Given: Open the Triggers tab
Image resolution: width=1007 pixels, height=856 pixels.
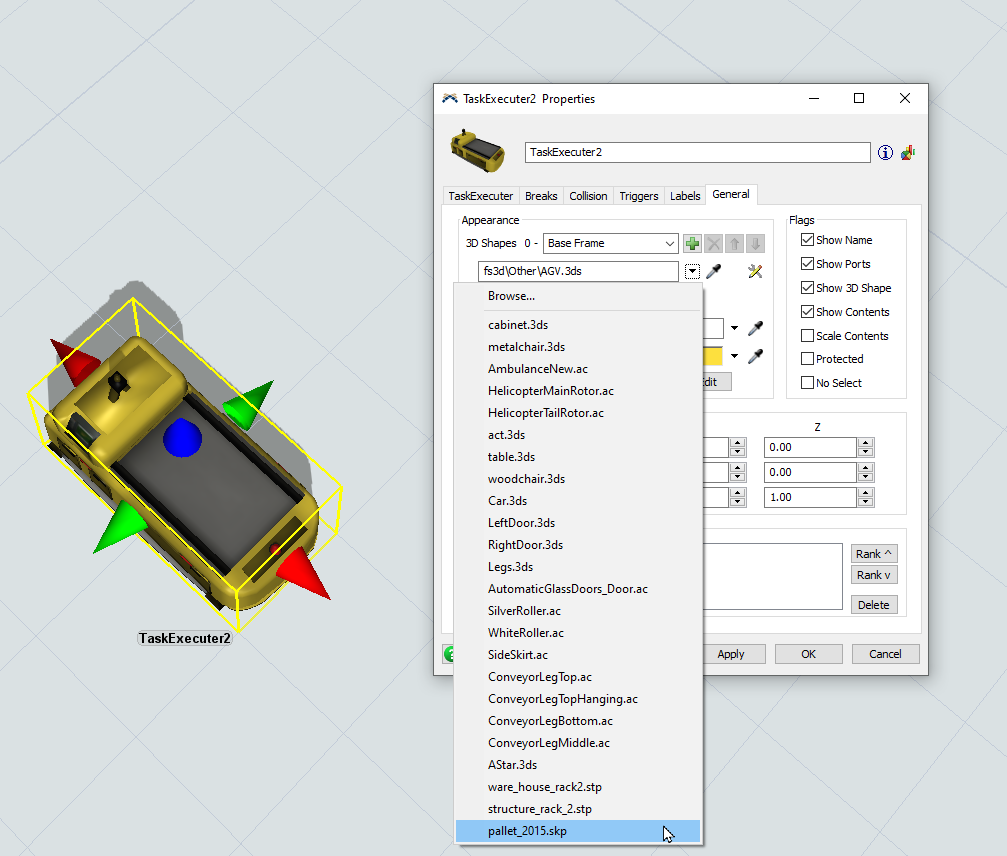Looking at the screenshot, I should click(638, 196).
